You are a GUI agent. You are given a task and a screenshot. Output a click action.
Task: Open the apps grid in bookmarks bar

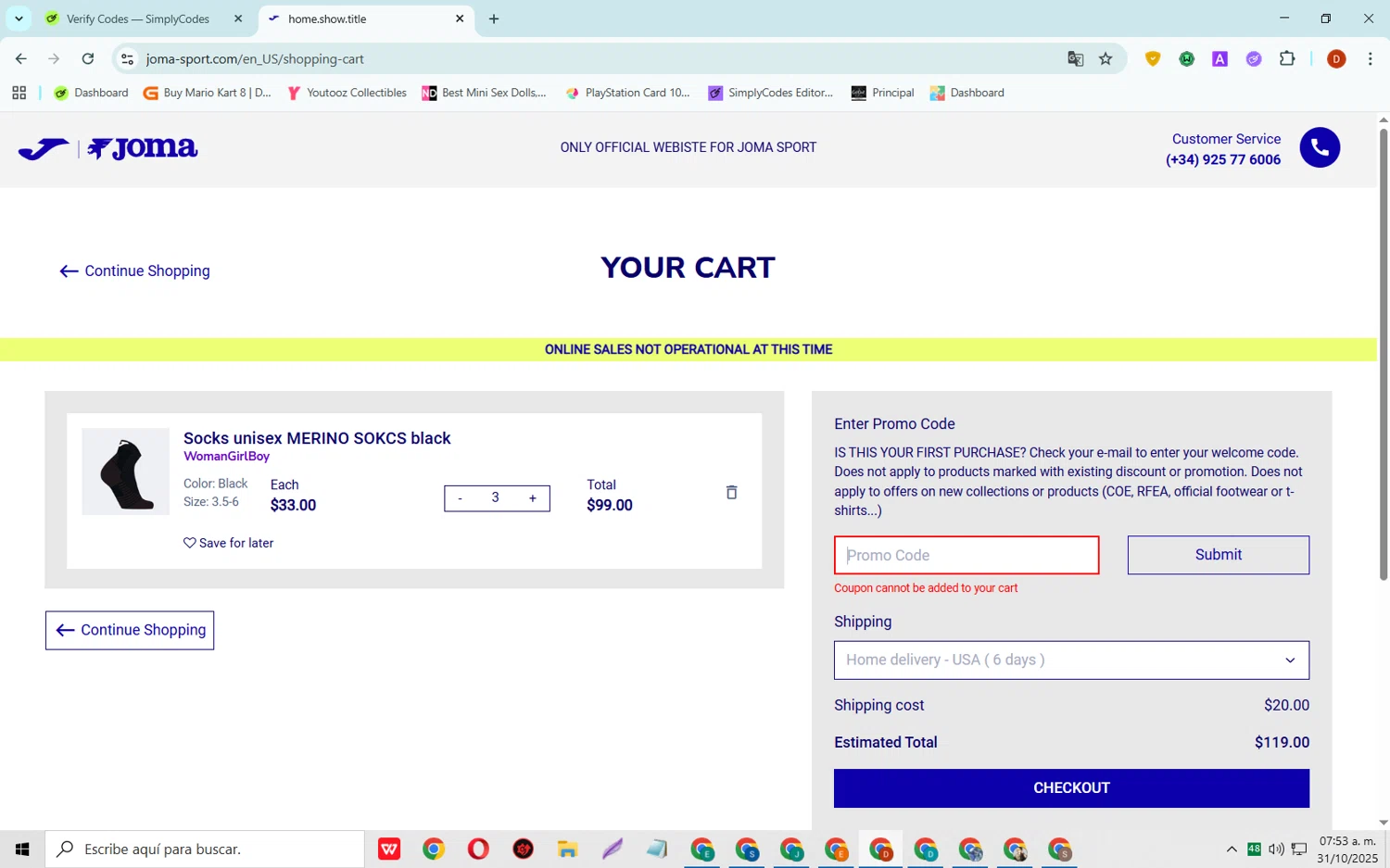(x=19, y=93)
